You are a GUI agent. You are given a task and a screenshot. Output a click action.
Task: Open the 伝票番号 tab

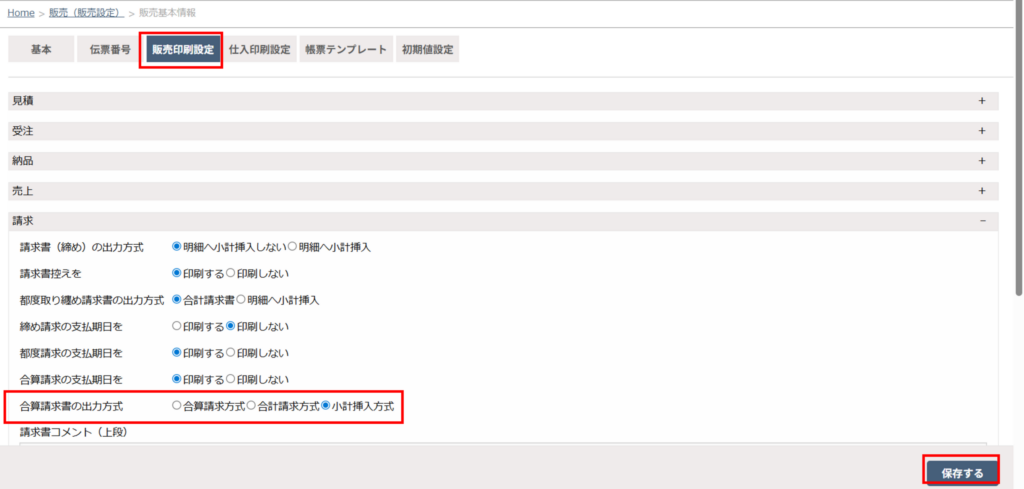pos(110,50)
